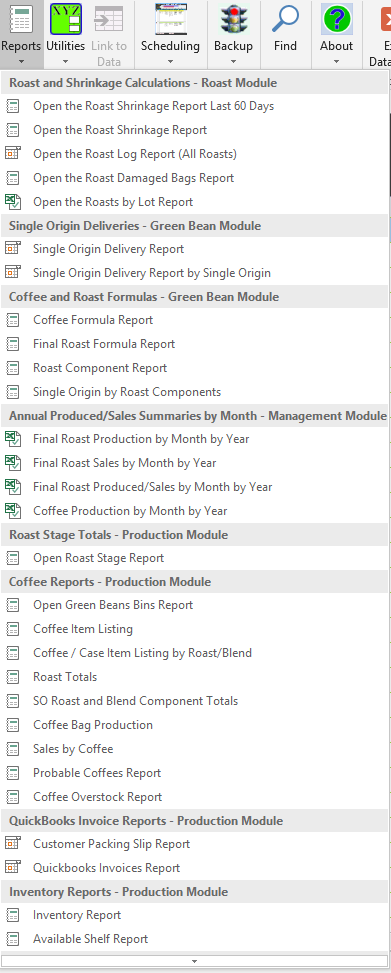391x973 pixels.
Task: Click "Customer Packing Slip Report" text
Action: [112, 844]
